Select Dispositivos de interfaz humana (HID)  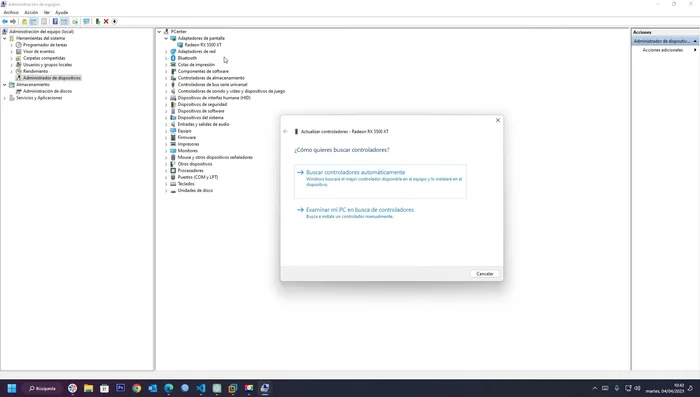click(x=214, y=98)
